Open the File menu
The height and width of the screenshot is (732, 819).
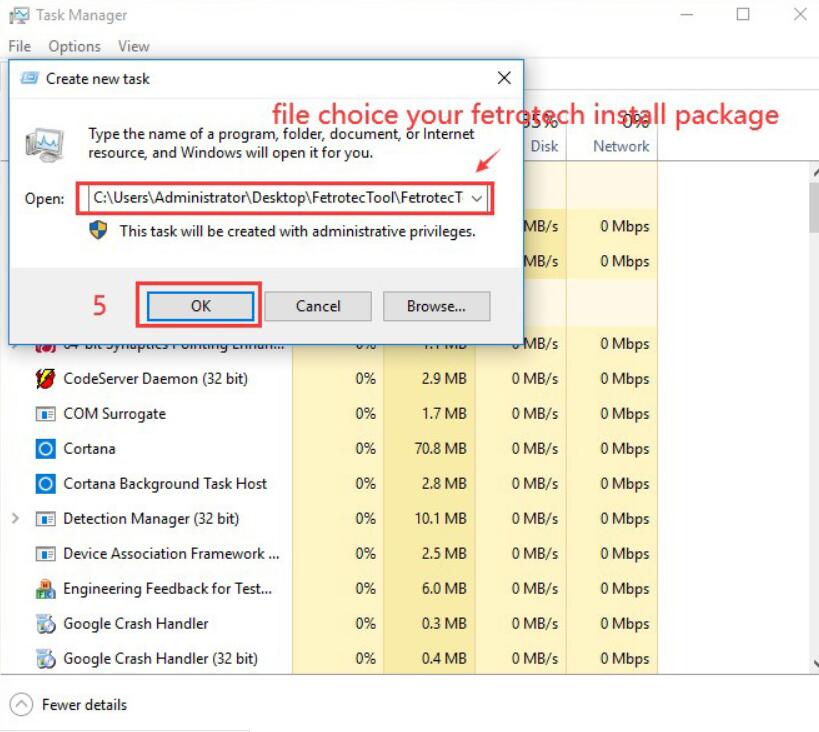tap(19, 47)
